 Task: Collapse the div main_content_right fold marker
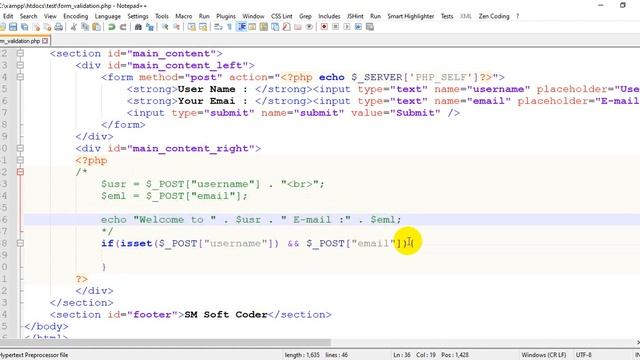click(20, 148)
